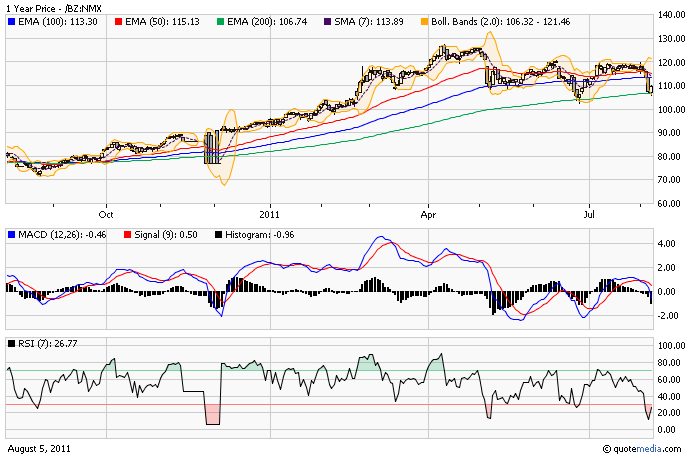Click the blue EMA (100) legend swatch
The image size is (690, 458).
click(x=11, y=22)
